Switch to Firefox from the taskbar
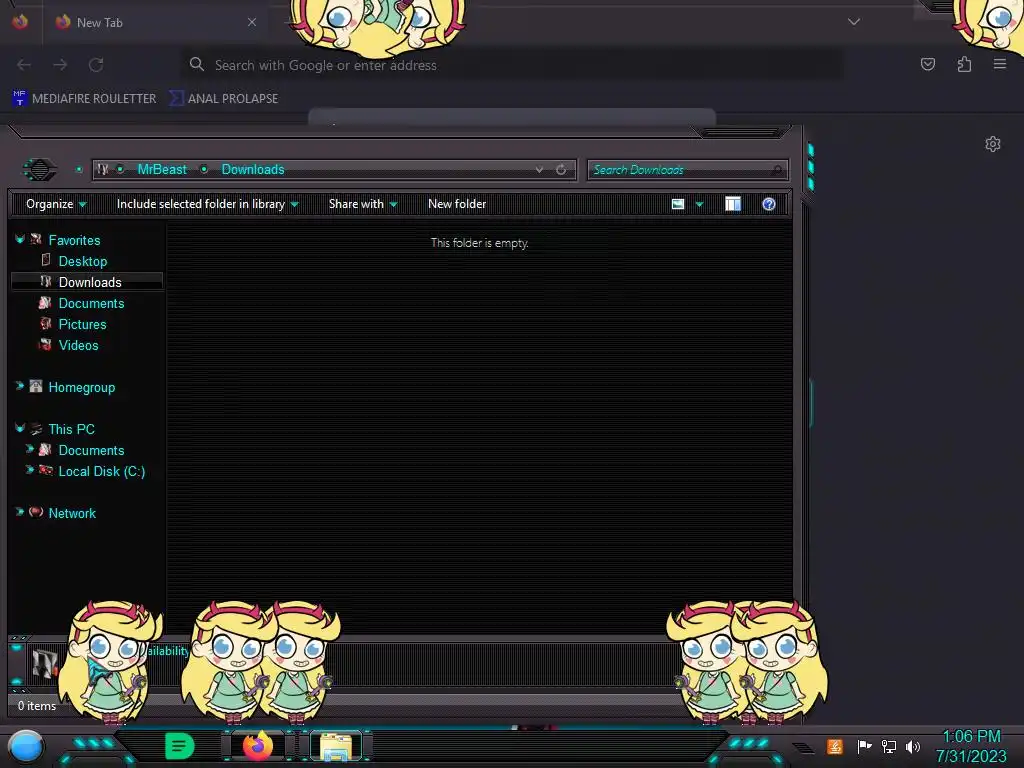This screenshot has height=768, width=1024. (x=258, y=746)
